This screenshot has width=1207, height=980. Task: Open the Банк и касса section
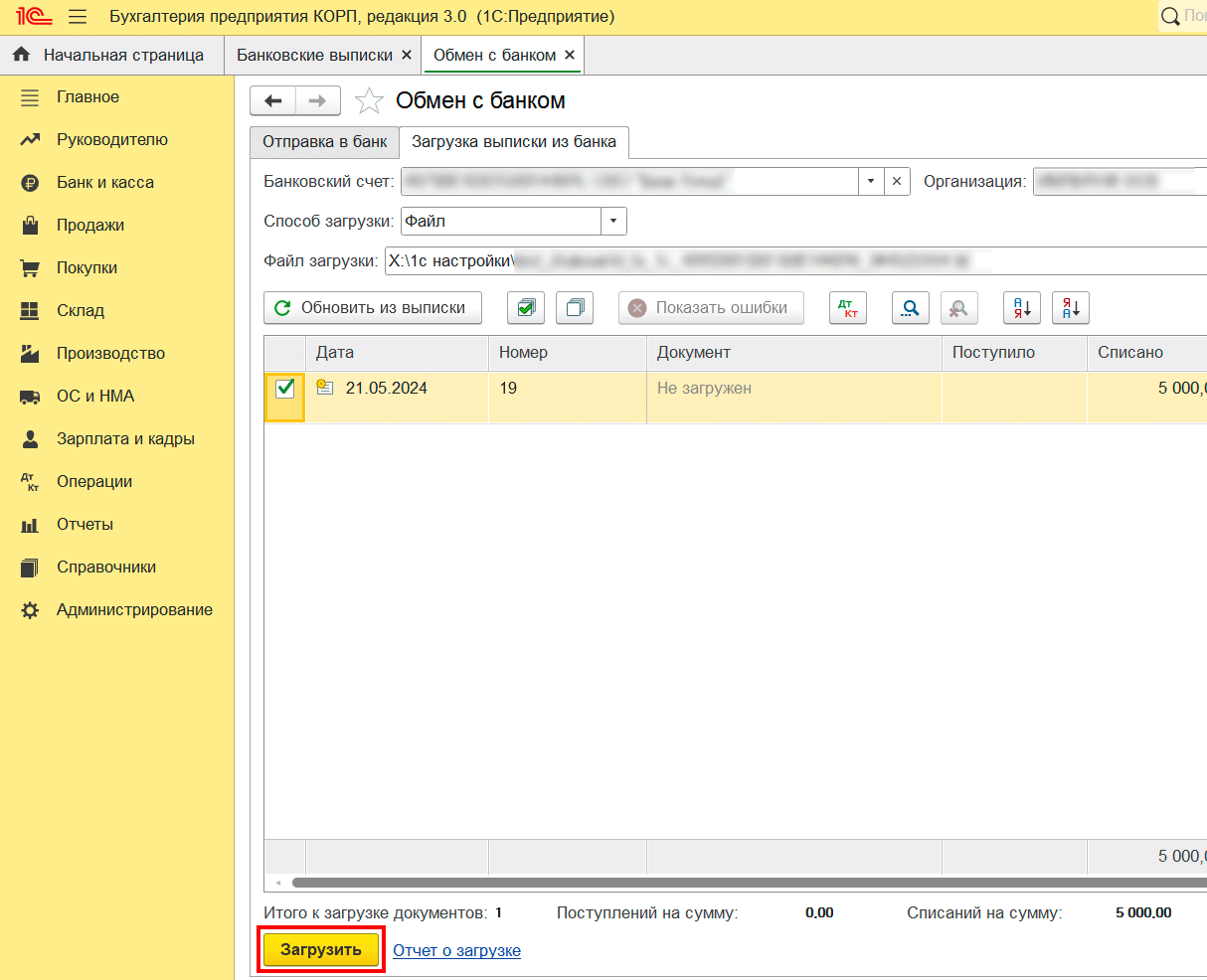105,183
